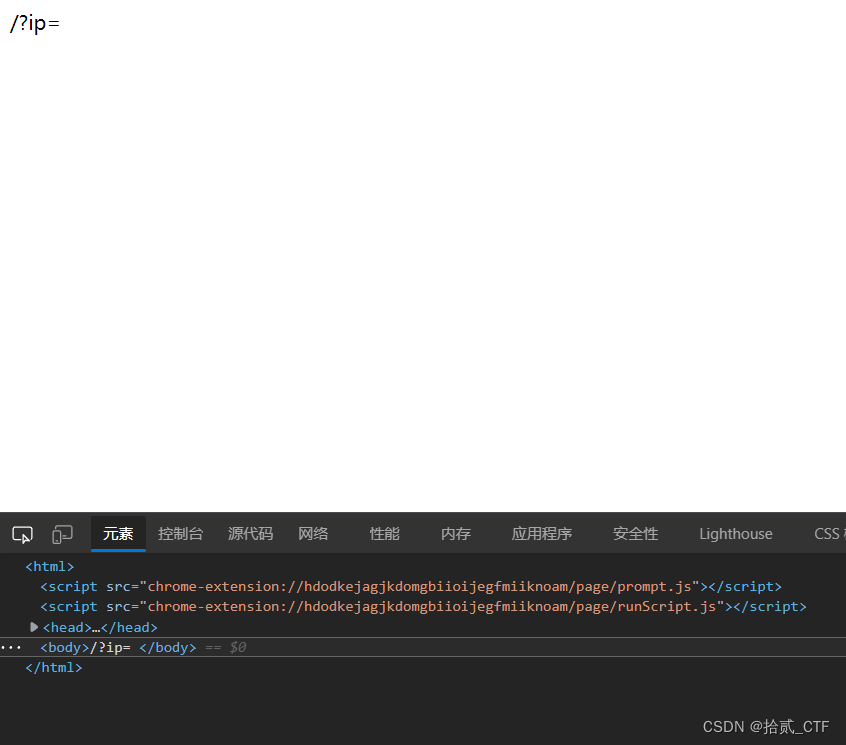Screen dimensions: 846x745
Task: Open the 内存 tab
Action: pos(455,534)
